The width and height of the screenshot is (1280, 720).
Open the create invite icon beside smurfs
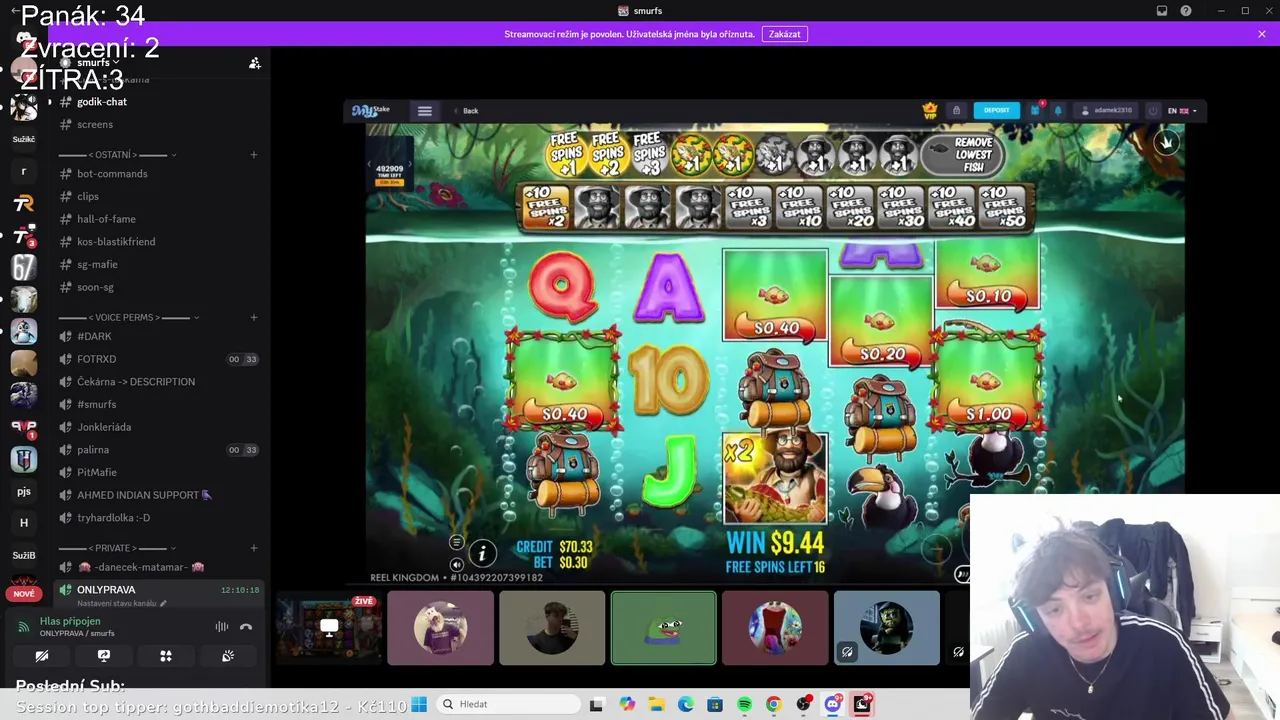(255, 63)
